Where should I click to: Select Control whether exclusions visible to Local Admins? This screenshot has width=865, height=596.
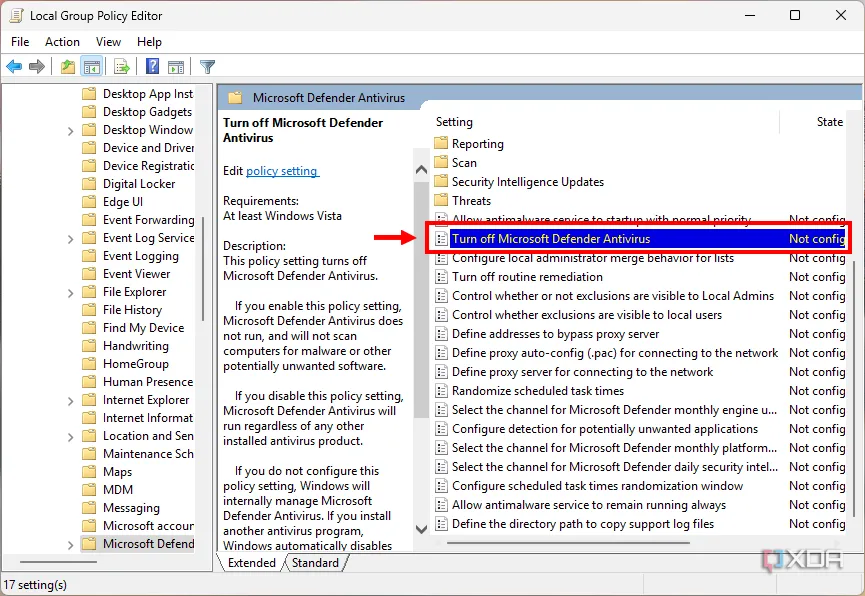click(x=613, y=296)
